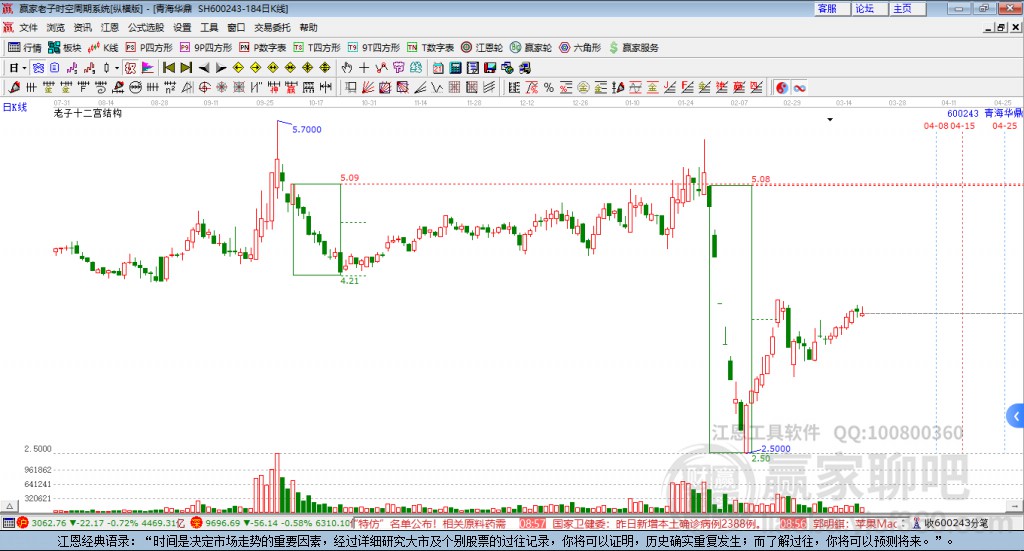Click the 2.5000 low price label
The width and height of the screenshot is (1024, 551).
(x=776, y=449)
